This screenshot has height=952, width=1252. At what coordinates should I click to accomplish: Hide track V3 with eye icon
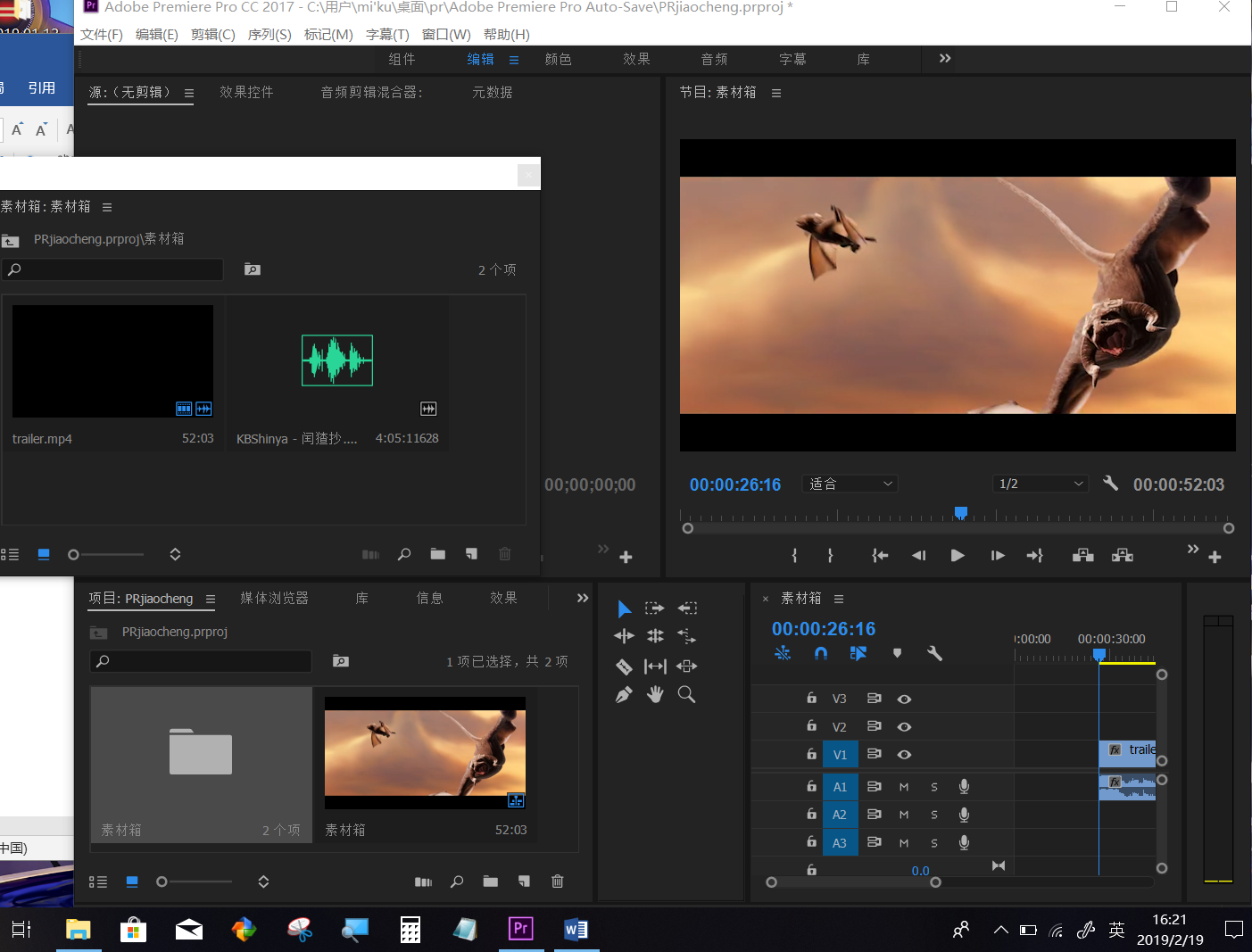[x=904, y=700]
